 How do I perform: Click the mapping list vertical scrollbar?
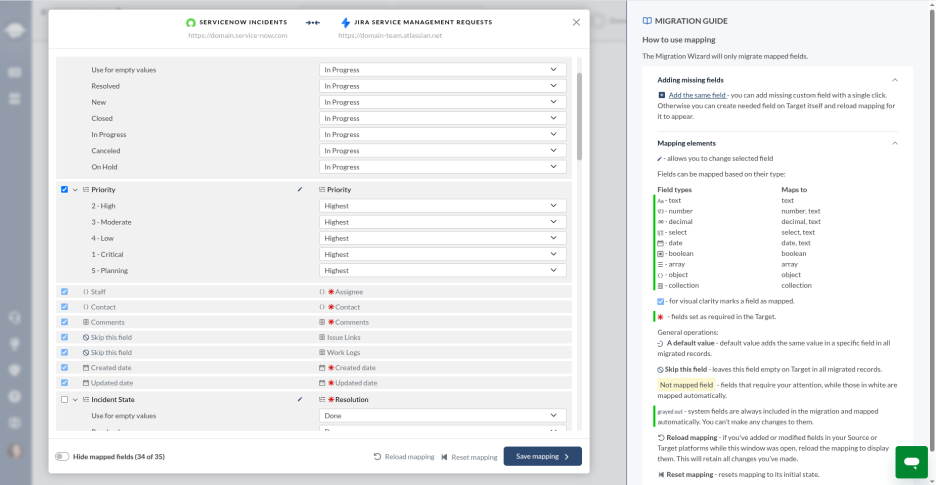pyautogui.click(x=579, y=116)
